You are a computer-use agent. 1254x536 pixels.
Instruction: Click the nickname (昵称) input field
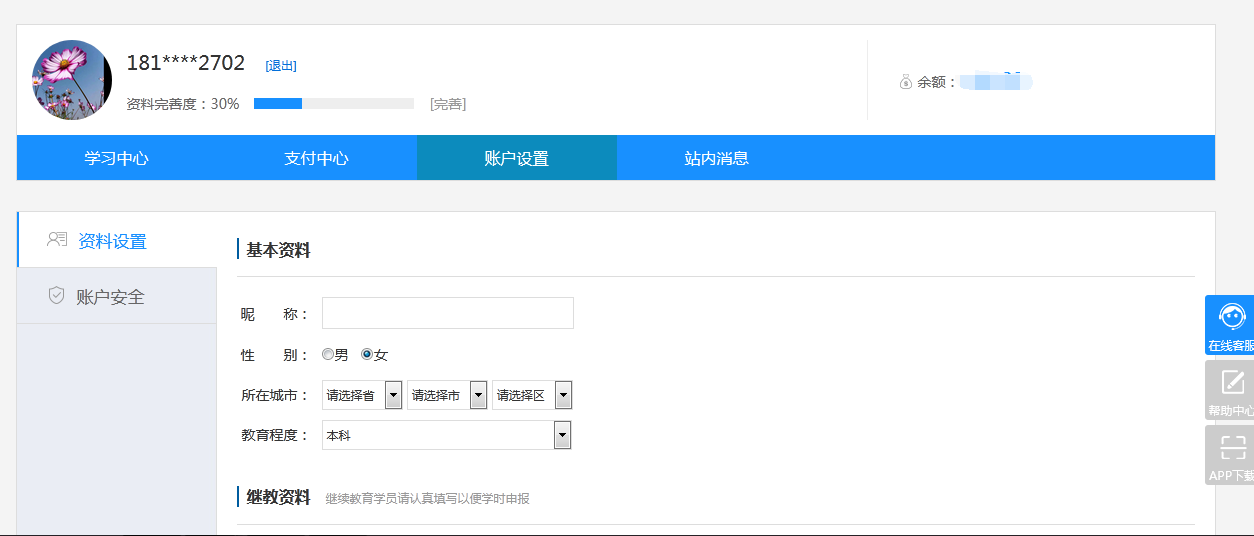(447, 313)
